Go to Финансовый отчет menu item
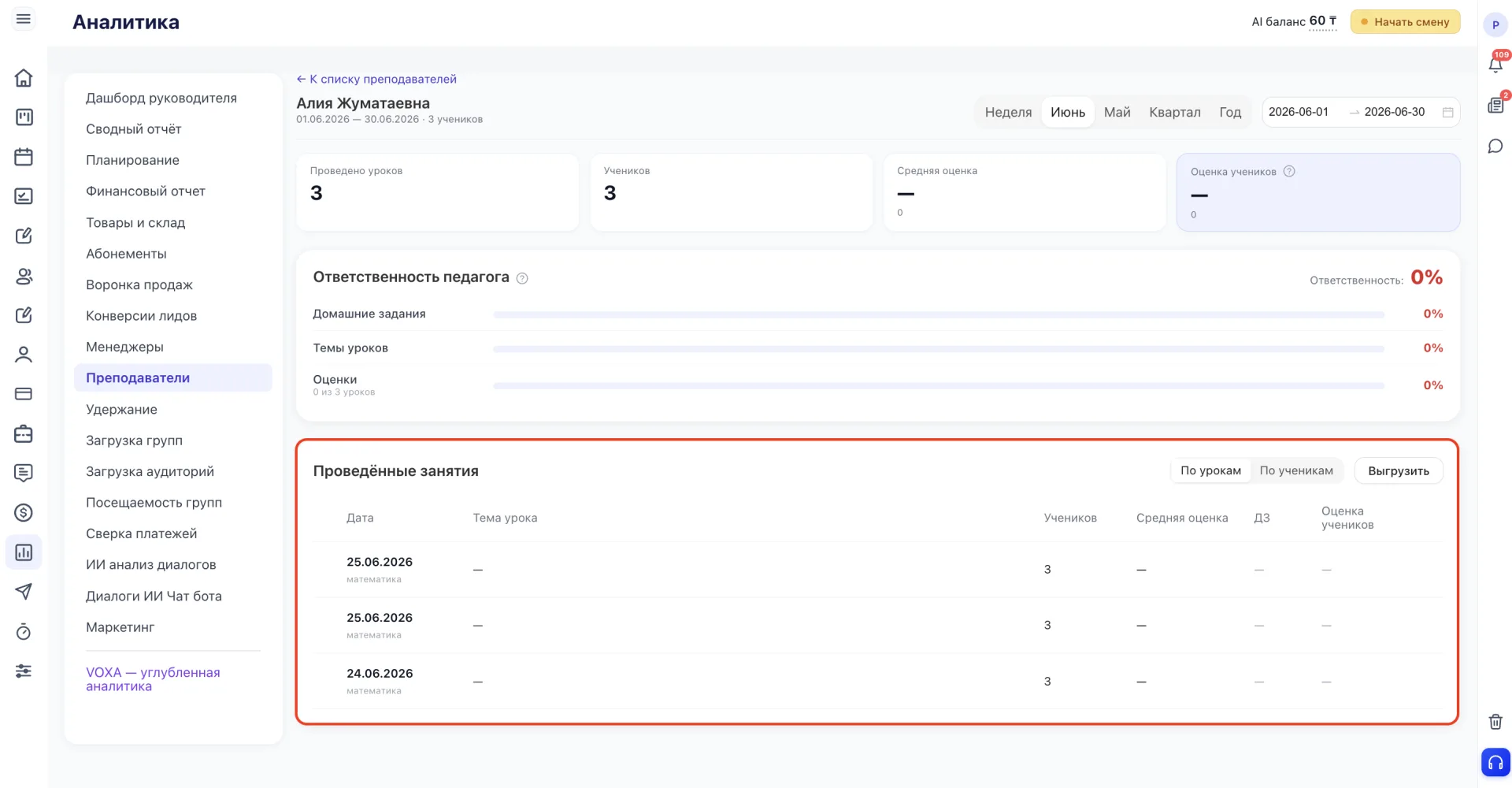Image resolution: width=1512 pixels, height=788 pixels. click(146, 191)
